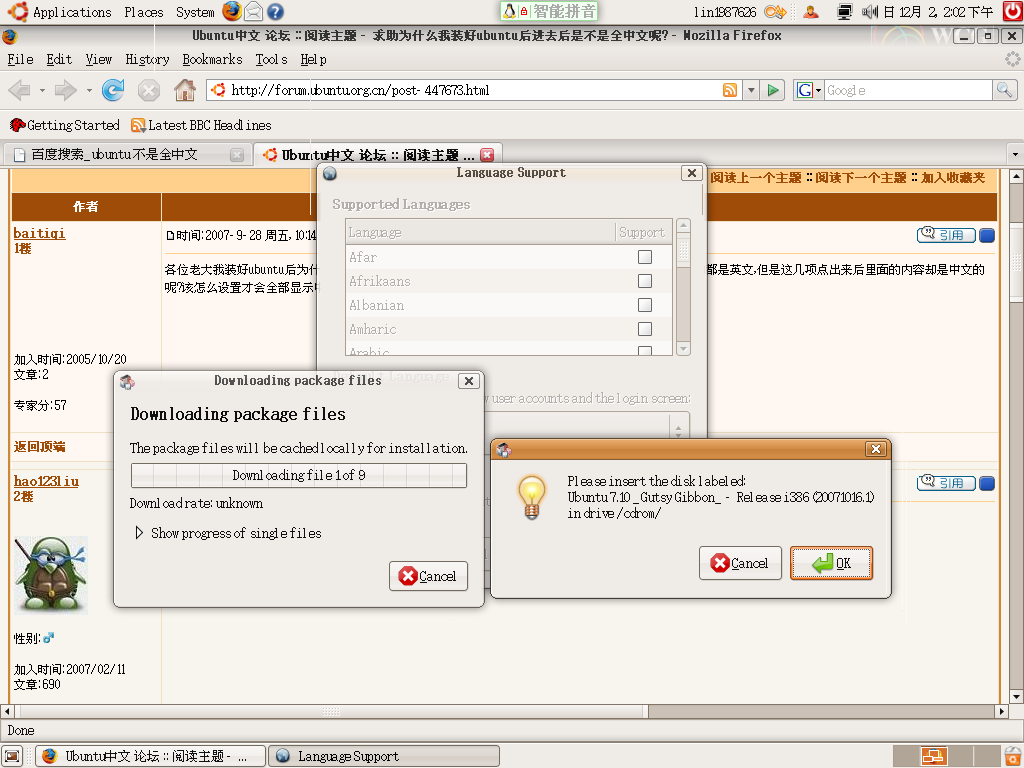Open baitiqi's user profile link
Viewport: 1024px width, 768px height.
(x=39, y=233)
